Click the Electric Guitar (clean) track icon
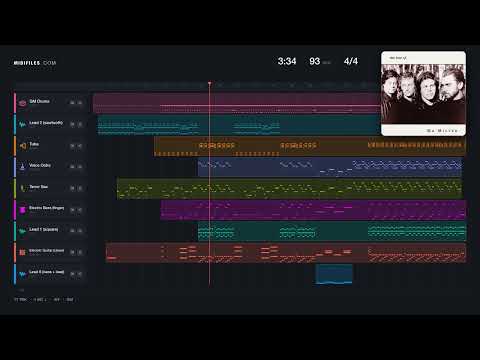 (x=23, y=252)
